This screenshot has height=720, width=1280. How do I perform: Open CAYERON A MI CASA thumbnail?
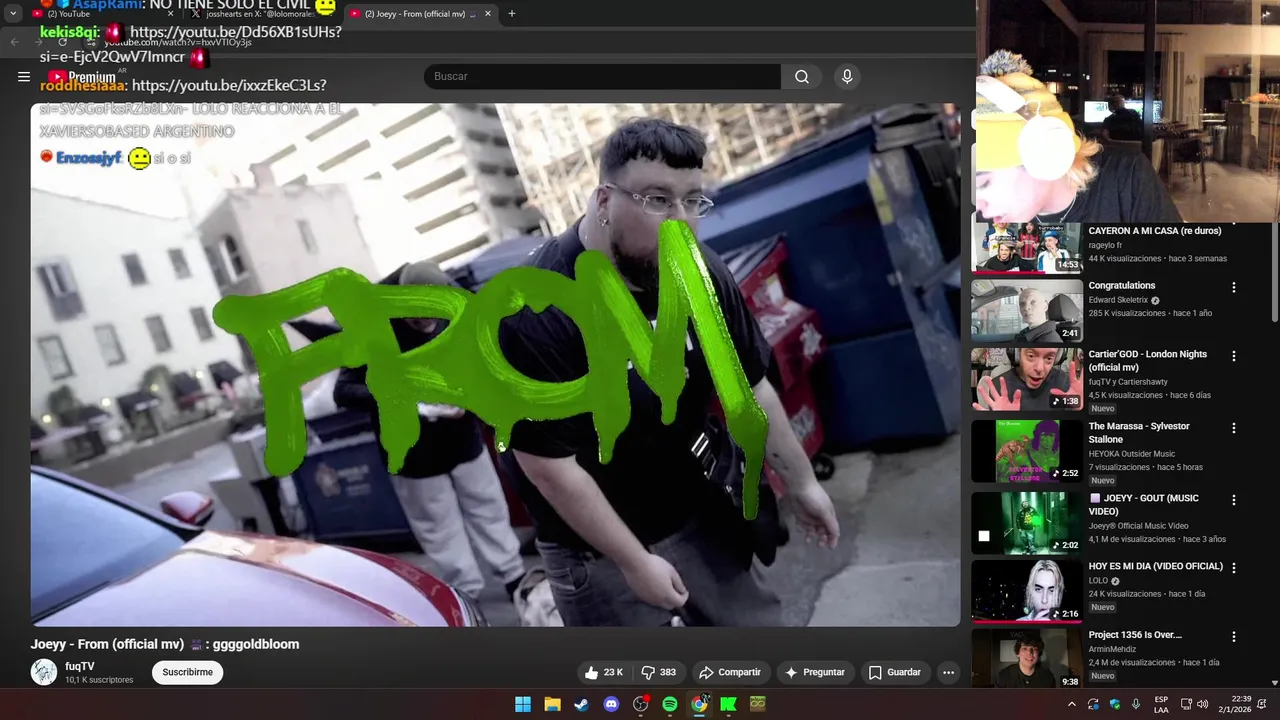click(1027, 247)
